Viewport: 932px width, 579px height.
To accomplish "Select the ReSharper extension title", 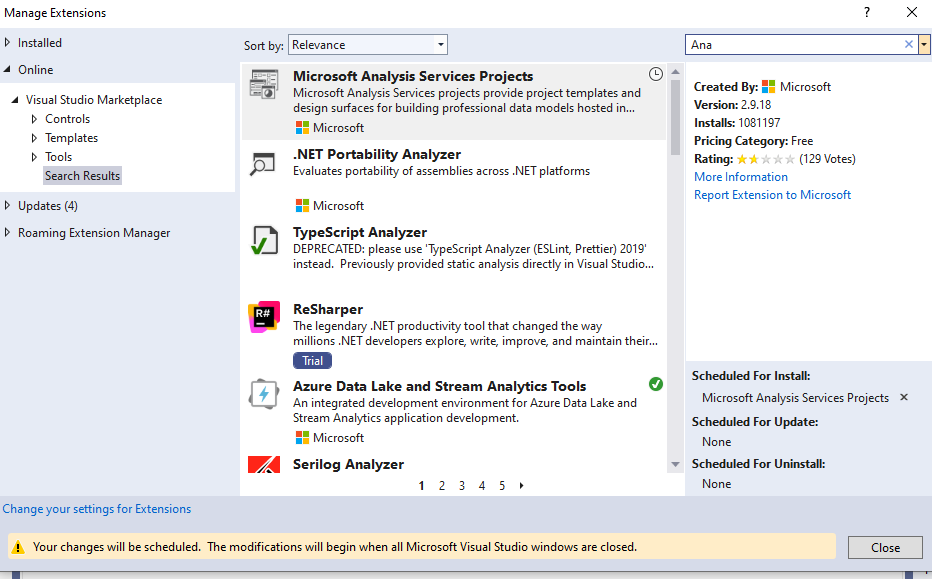I will [328, 309].
